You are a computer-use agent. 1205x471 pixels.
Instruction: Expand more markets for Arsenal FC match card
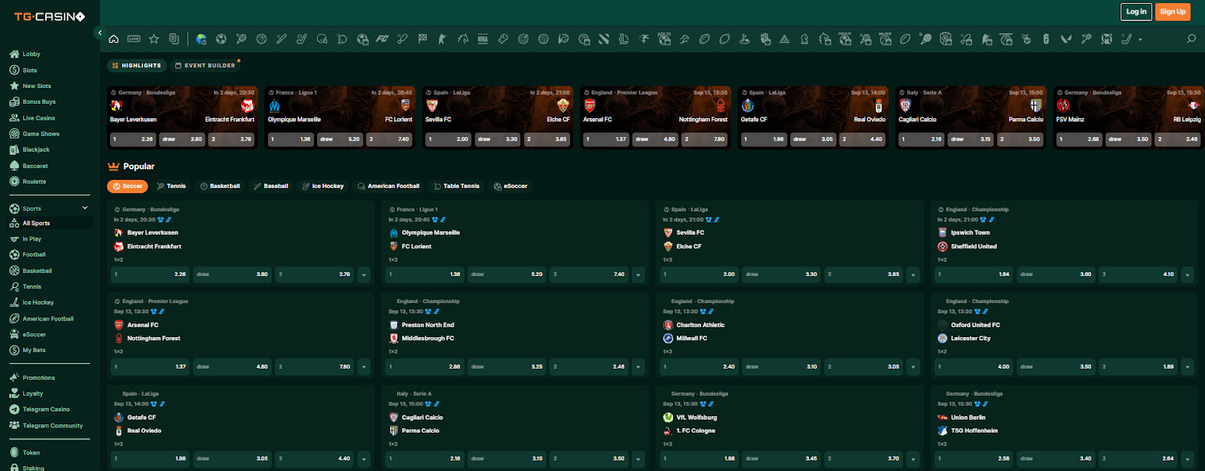pyautogui.click(x=363, y=367)
